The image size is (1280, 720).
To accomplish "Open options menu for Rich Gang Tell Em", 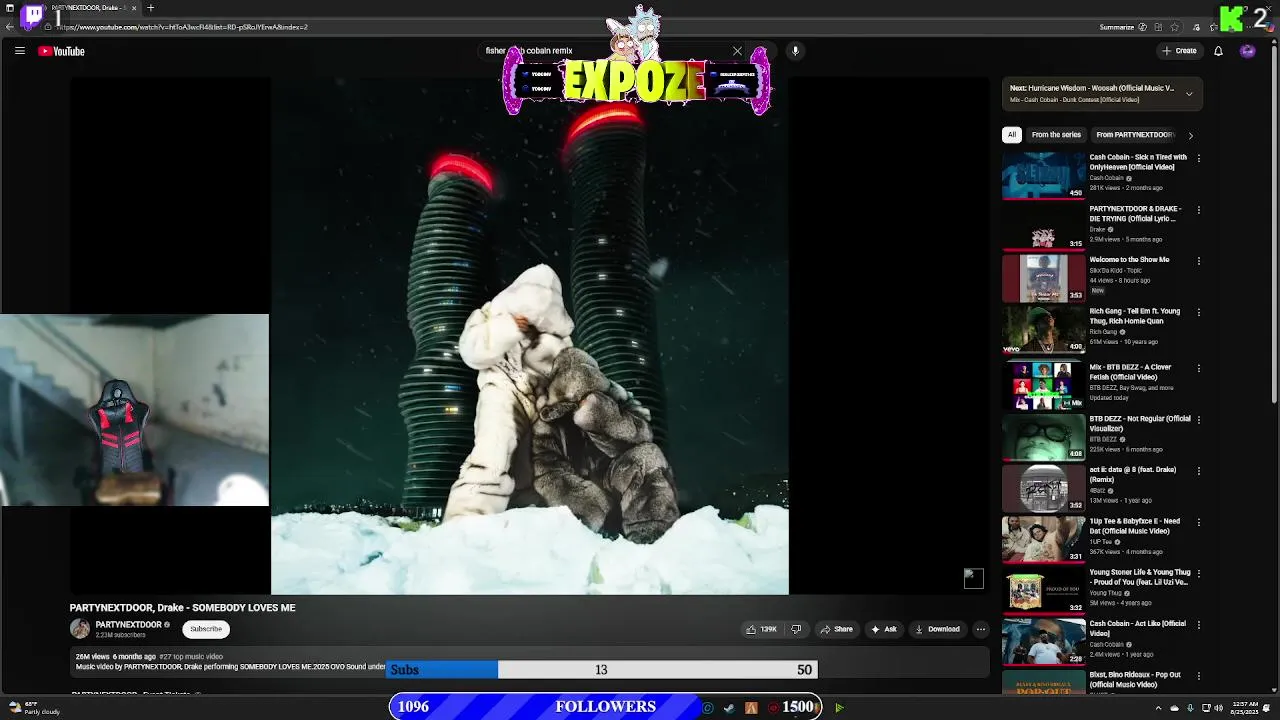I will tap(1198, 312).
